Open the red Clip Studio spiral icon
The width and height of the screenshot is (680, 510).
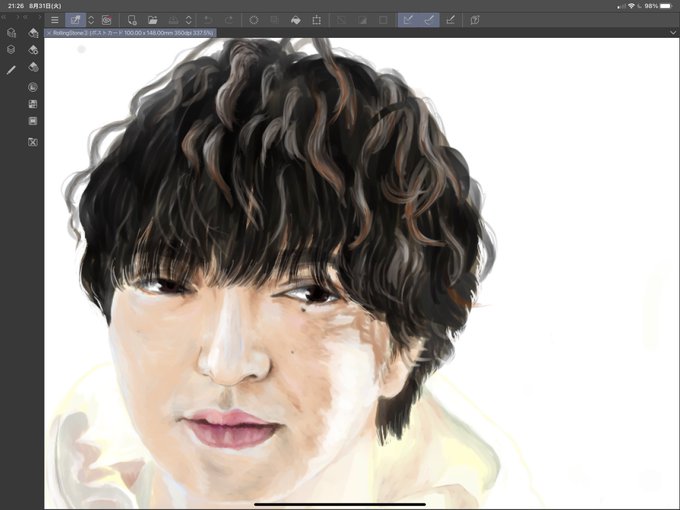pos(107,20)
